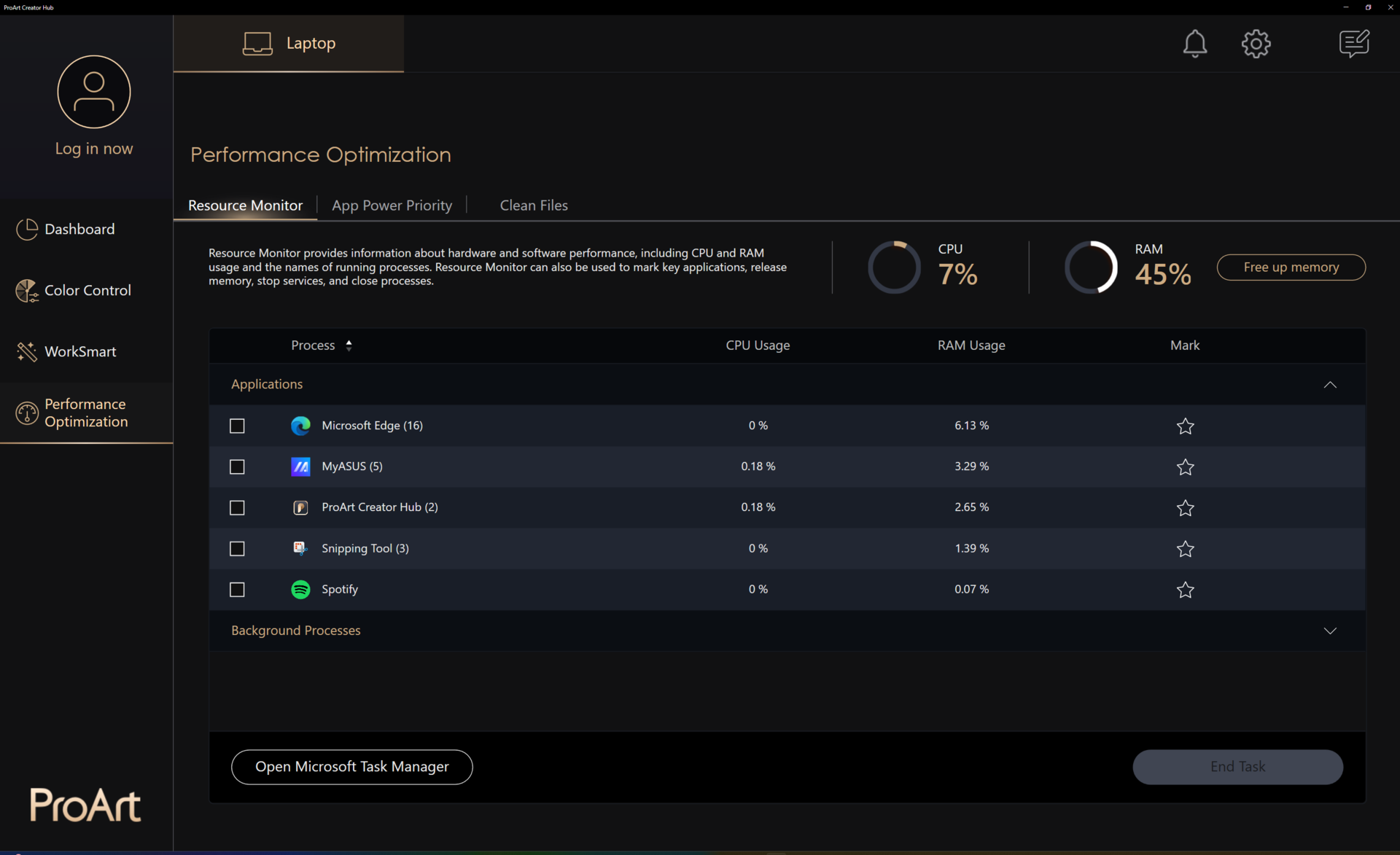
Task: Sort by Process column arrows
Action: pyautogui.click(x=349, y=345)
